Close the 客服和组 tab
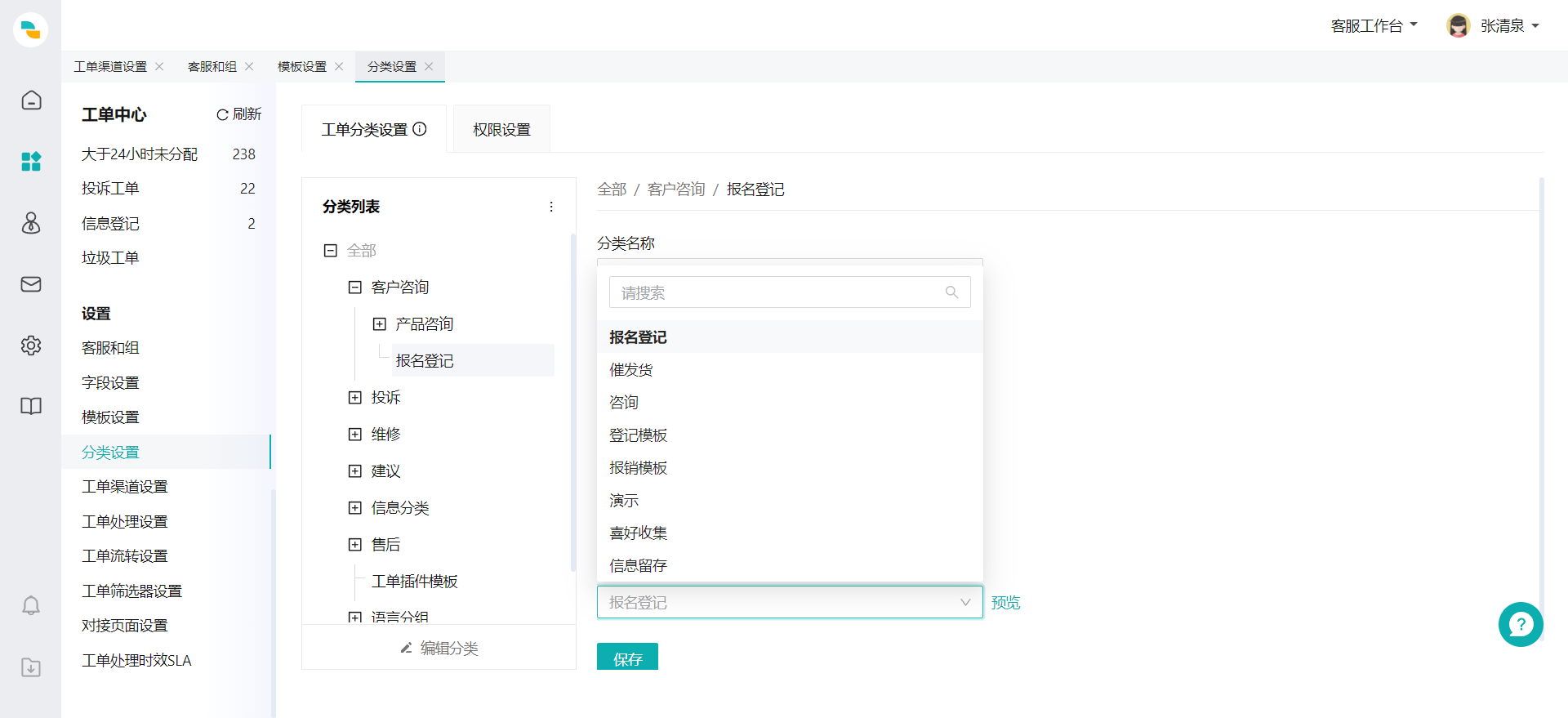The image size is (1568, 718). point(249,66)
